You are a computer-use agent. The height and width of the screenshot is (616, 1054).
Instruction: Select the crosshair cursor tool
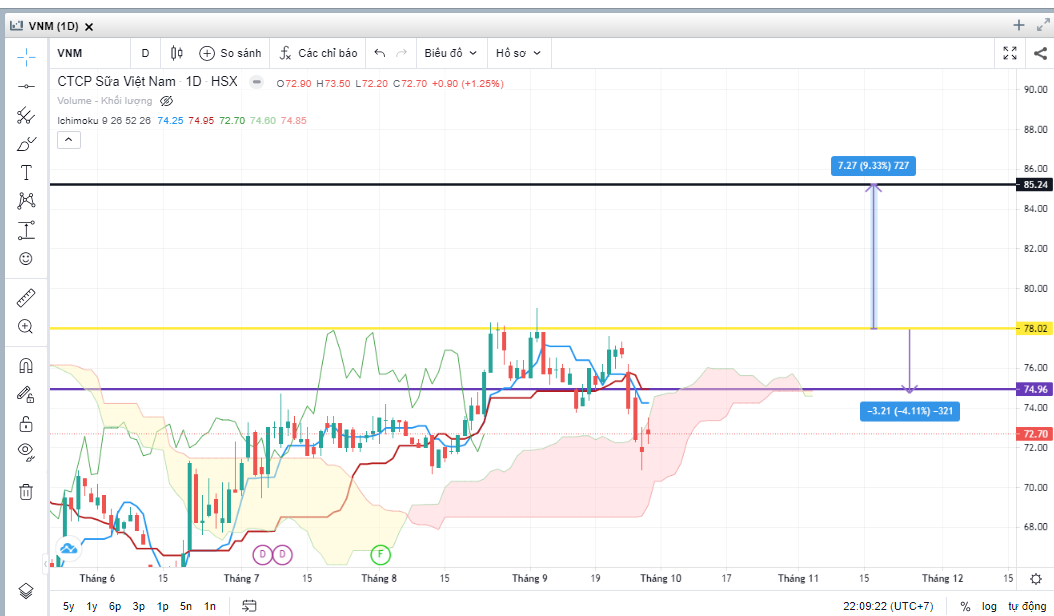point(26,57)
